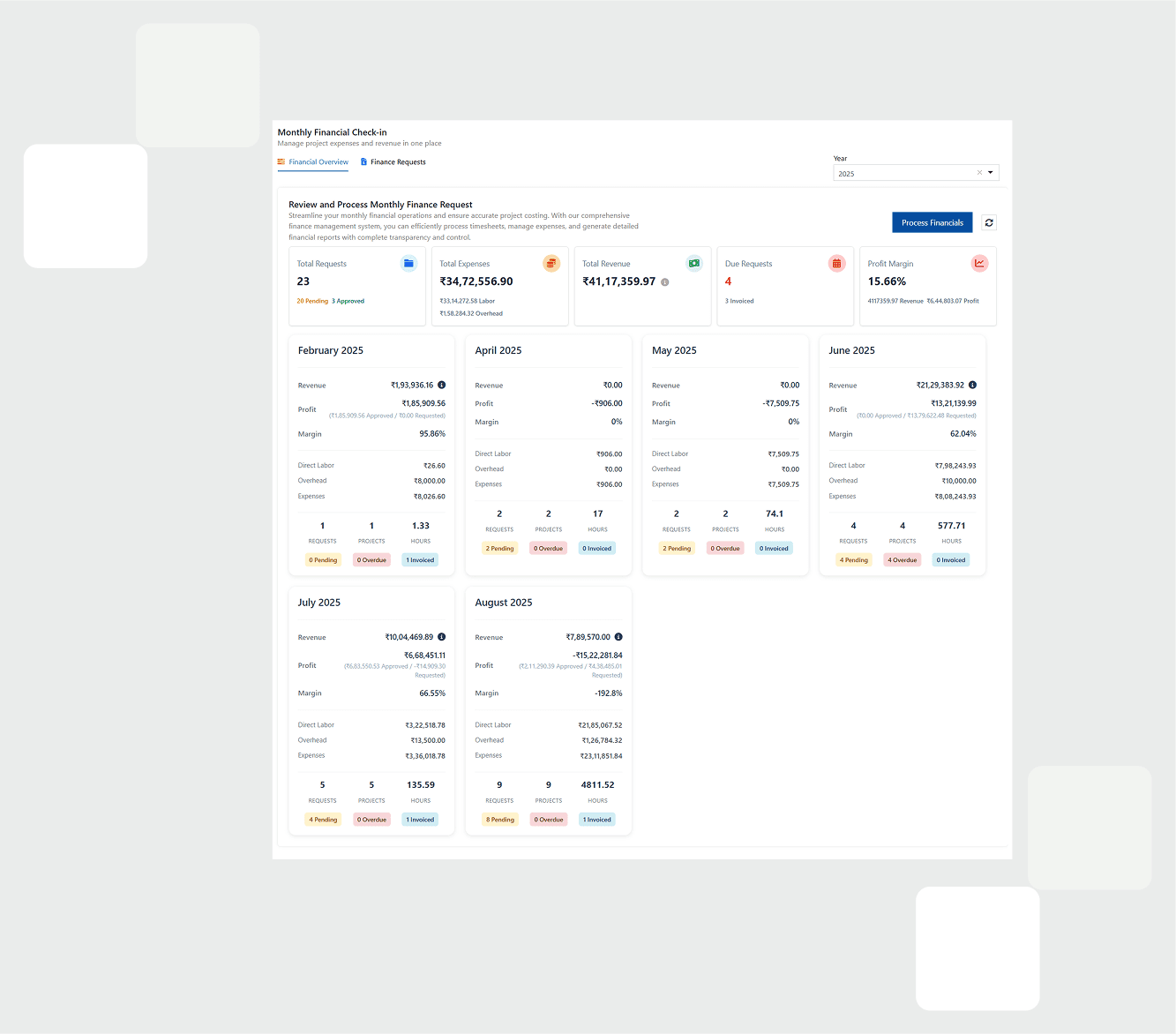
Task: Click July's 0 Overdue badge
Action: click(x=371, y=820)
